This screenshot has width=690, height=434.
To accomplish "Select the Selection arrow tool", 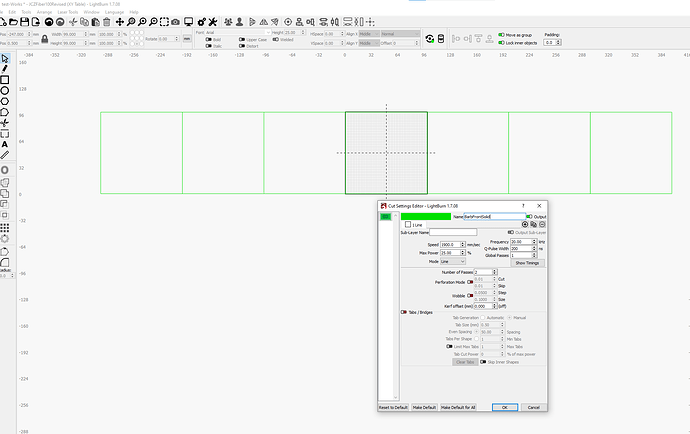I will (5, 59).
